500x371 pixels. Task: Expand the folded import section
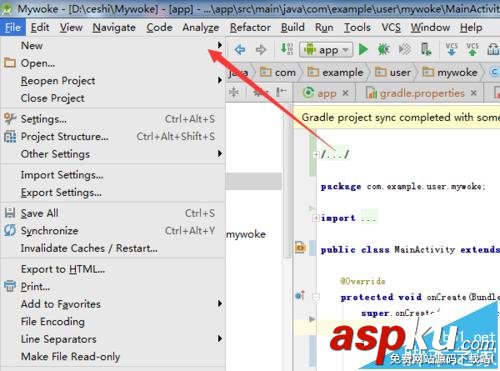(315, 218)
